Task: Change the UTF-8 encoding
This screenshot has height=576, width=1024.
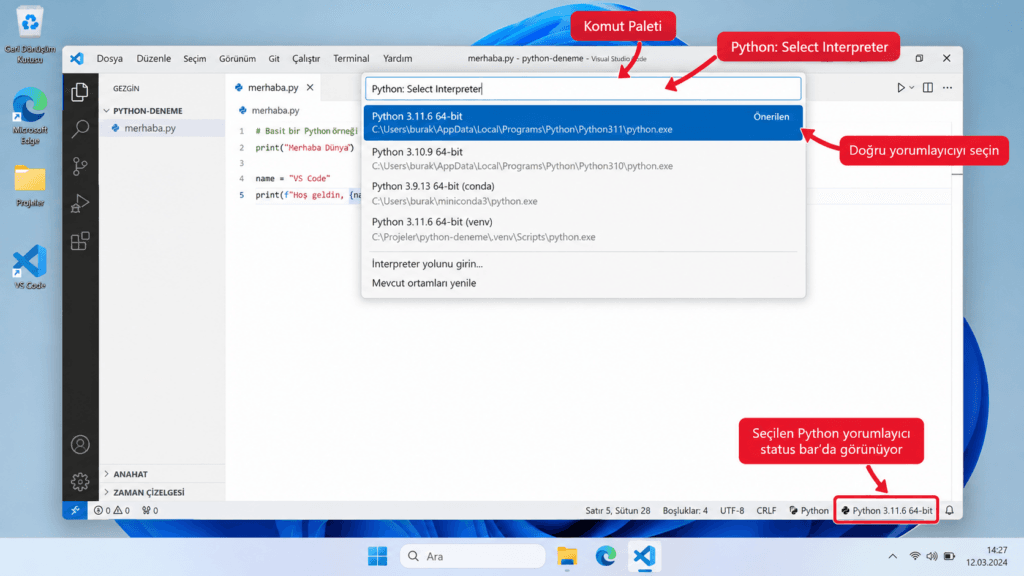Action: pyautogui.click(x=732, y=511)
